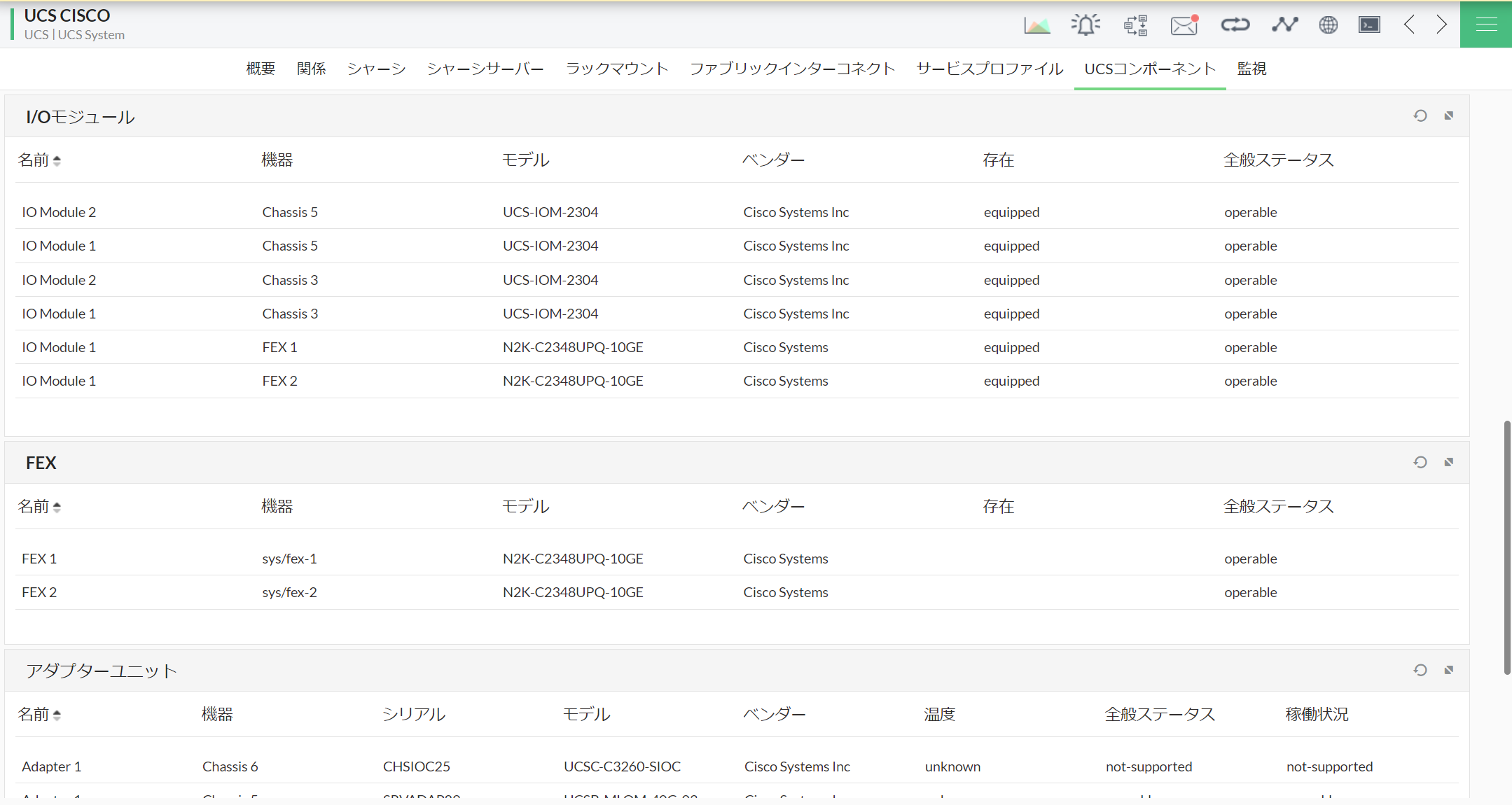The height and width of the screenshot is (805, 1512).
Task: Go to previous device with left arrow
Action: (1409, 25)
